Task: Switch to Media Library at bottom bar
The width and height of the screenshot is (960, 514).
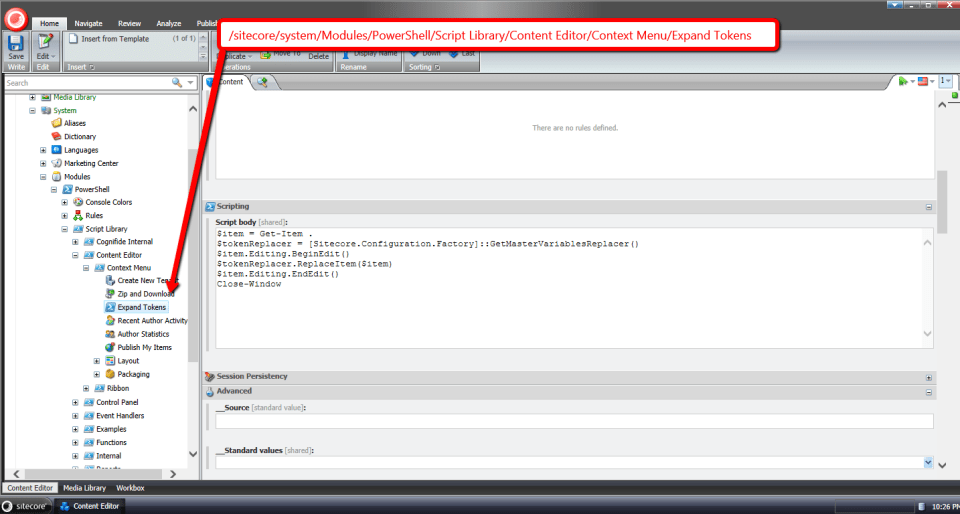Action: 84,488
